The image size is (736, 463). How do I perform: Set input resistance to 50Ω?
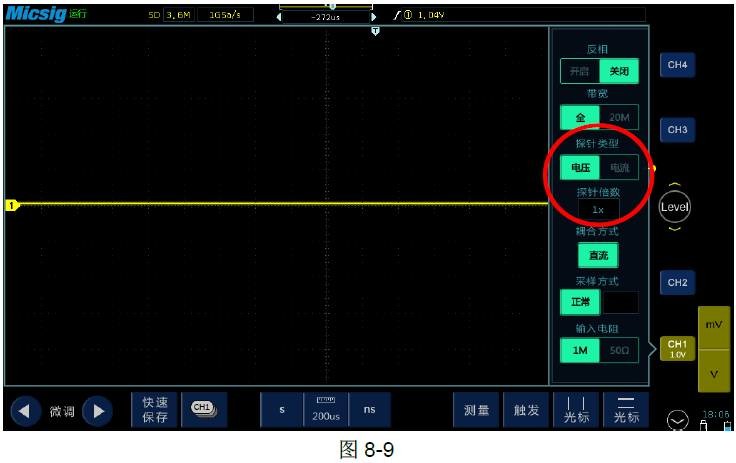coord(619,351)
